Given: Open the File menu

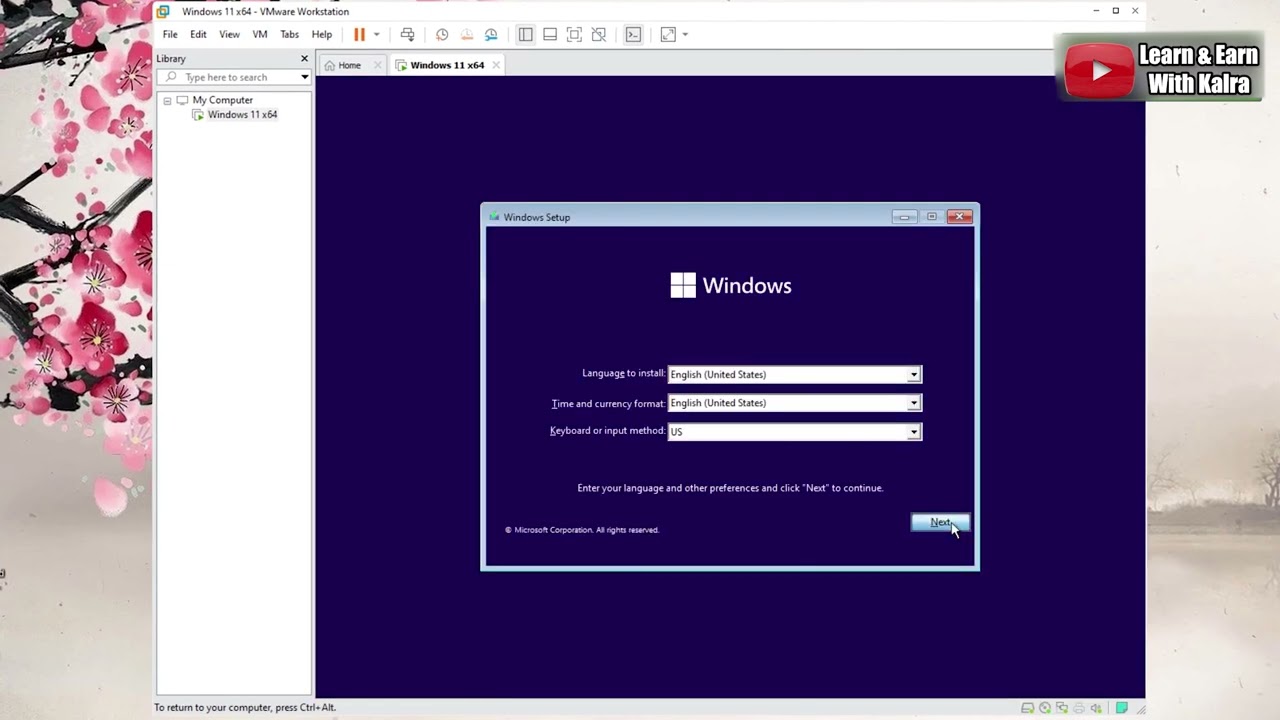Looking at the screenshot, I should point(170,34).
